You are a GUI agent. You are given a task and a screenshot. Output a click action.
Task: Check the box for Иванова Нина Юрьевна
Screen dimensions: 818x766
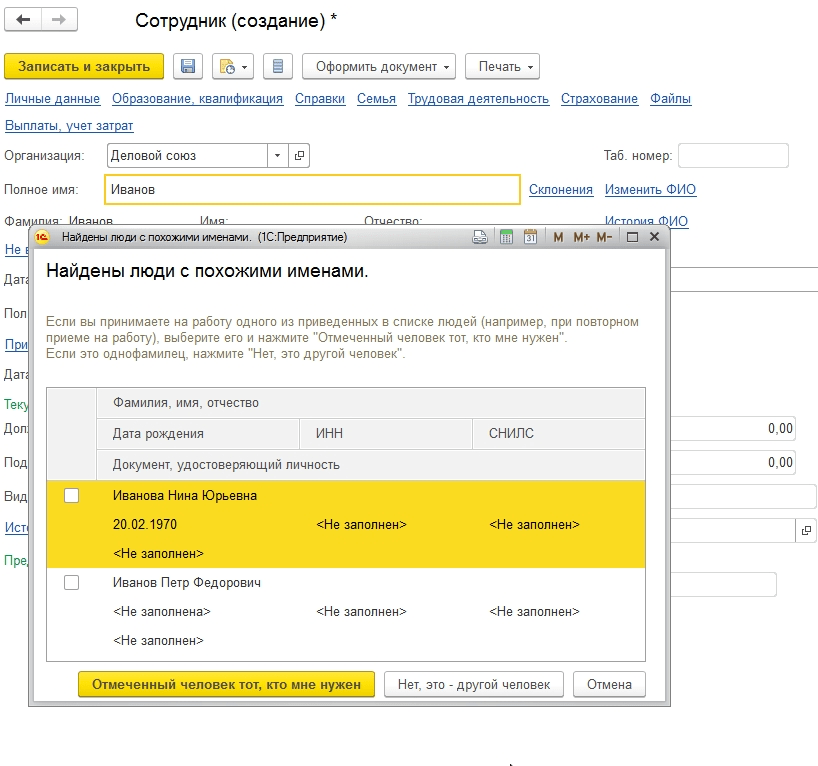(x=71, y=495)
